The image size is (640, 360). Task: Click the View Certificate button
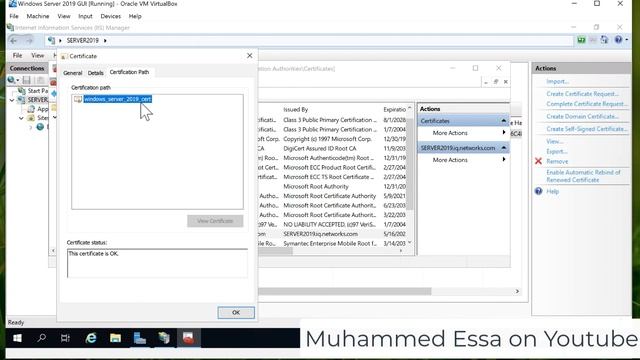215,221
